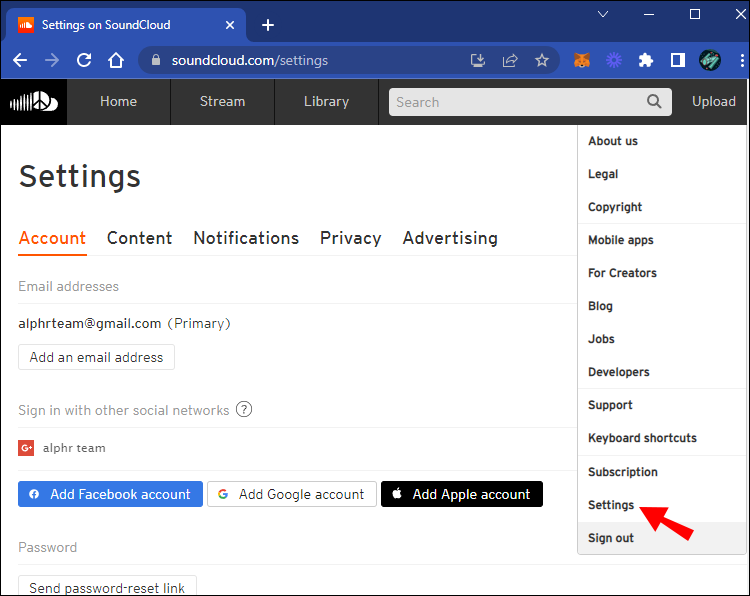
Task: Click the SoundCloud logo icon
Action: click(x=34, y=102)
